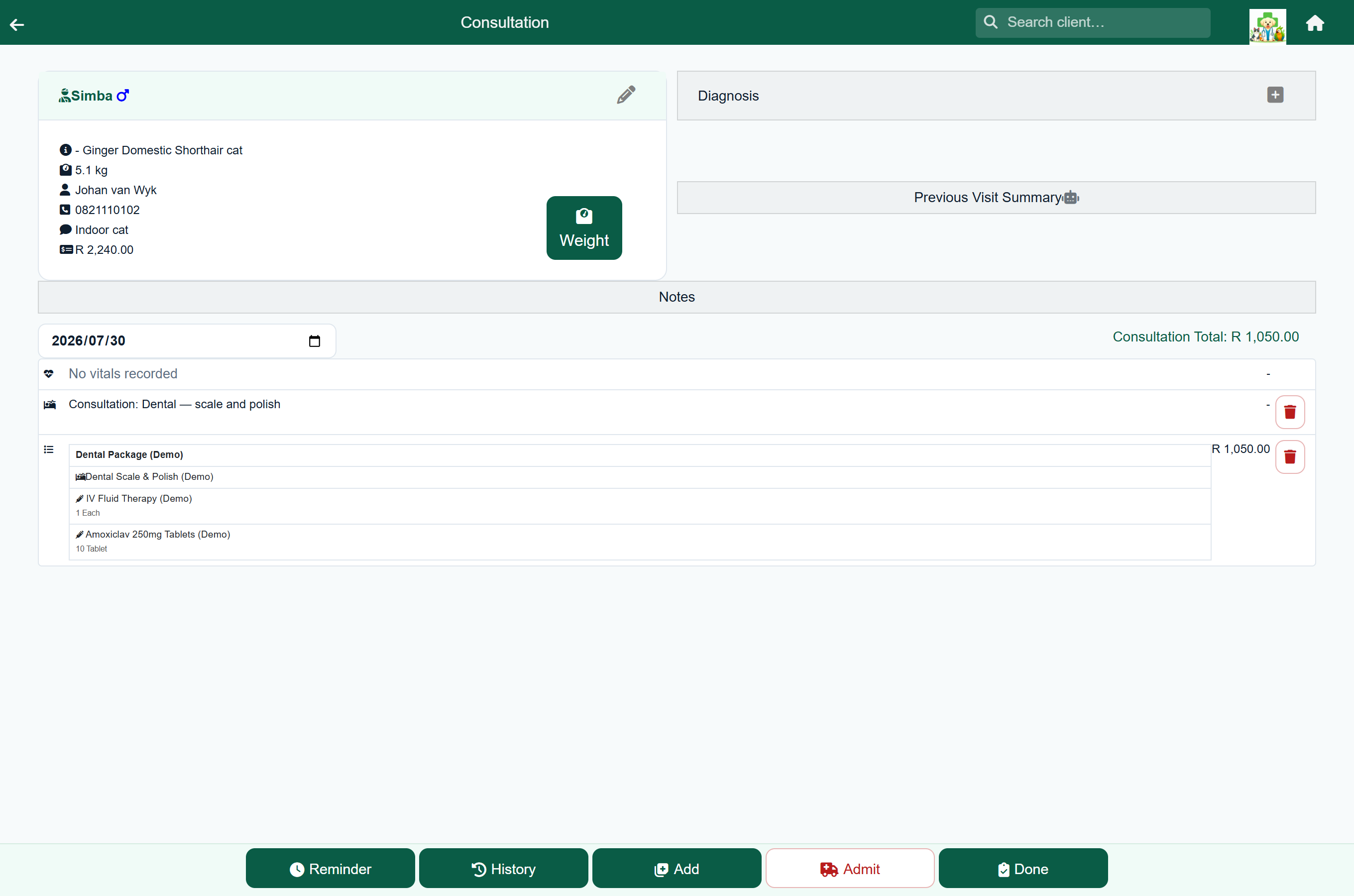1354x896 pixels.
Task: View patient History
Action: [503, 869]
